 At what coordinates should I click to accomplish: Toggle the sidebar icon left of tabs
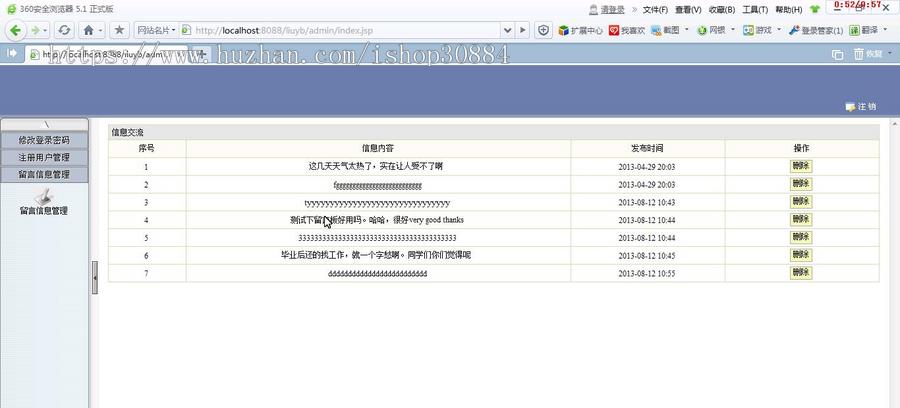coord(11,53)
